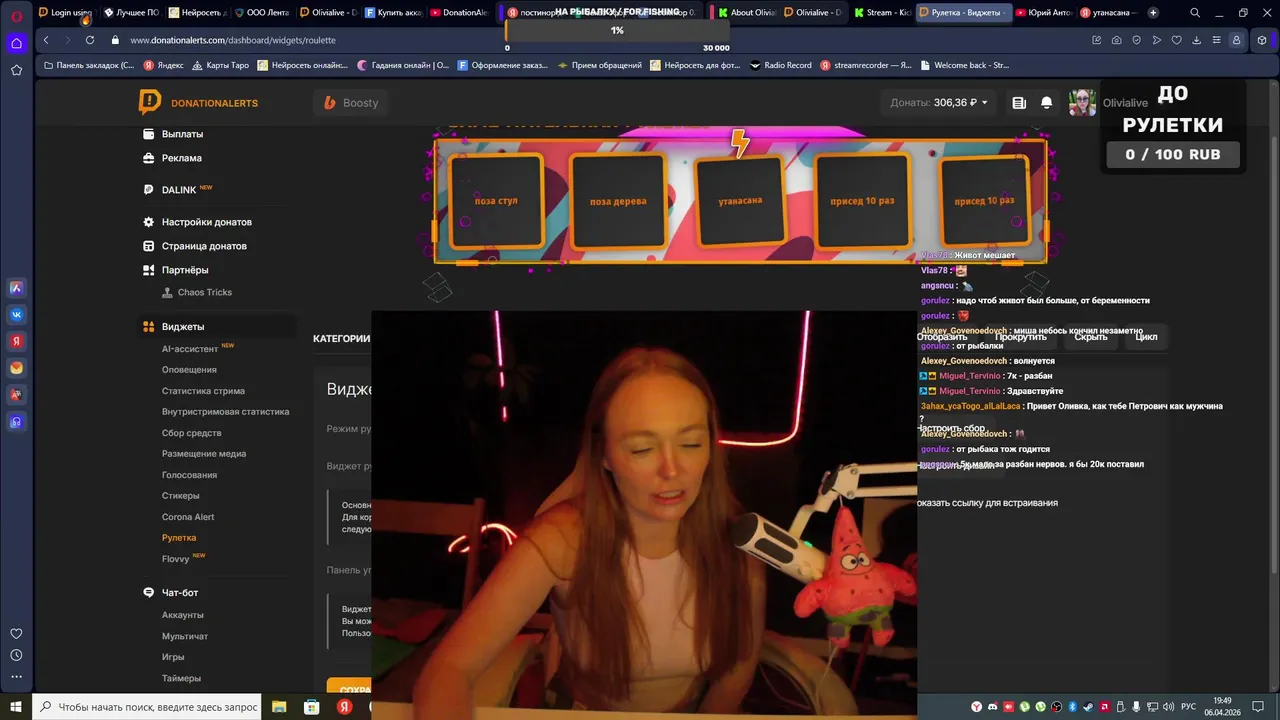Viewport: 1280px width, 720px height.
Task: Open DALINK in the sidebar
Action: click(178, 190)
